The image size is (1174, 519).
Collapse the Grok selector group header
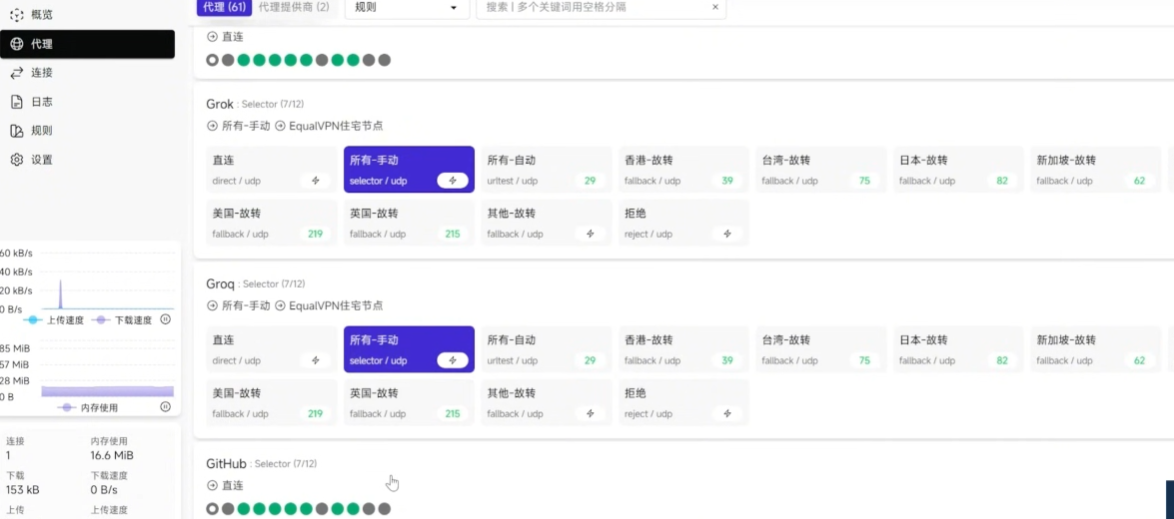tap(255, 104)
